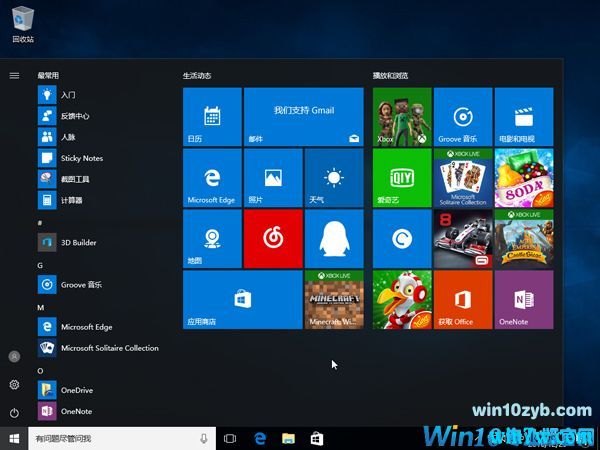This screenshot has width=600, height=450.
Task: Click the microphone icon in search box
Action: 204,439
